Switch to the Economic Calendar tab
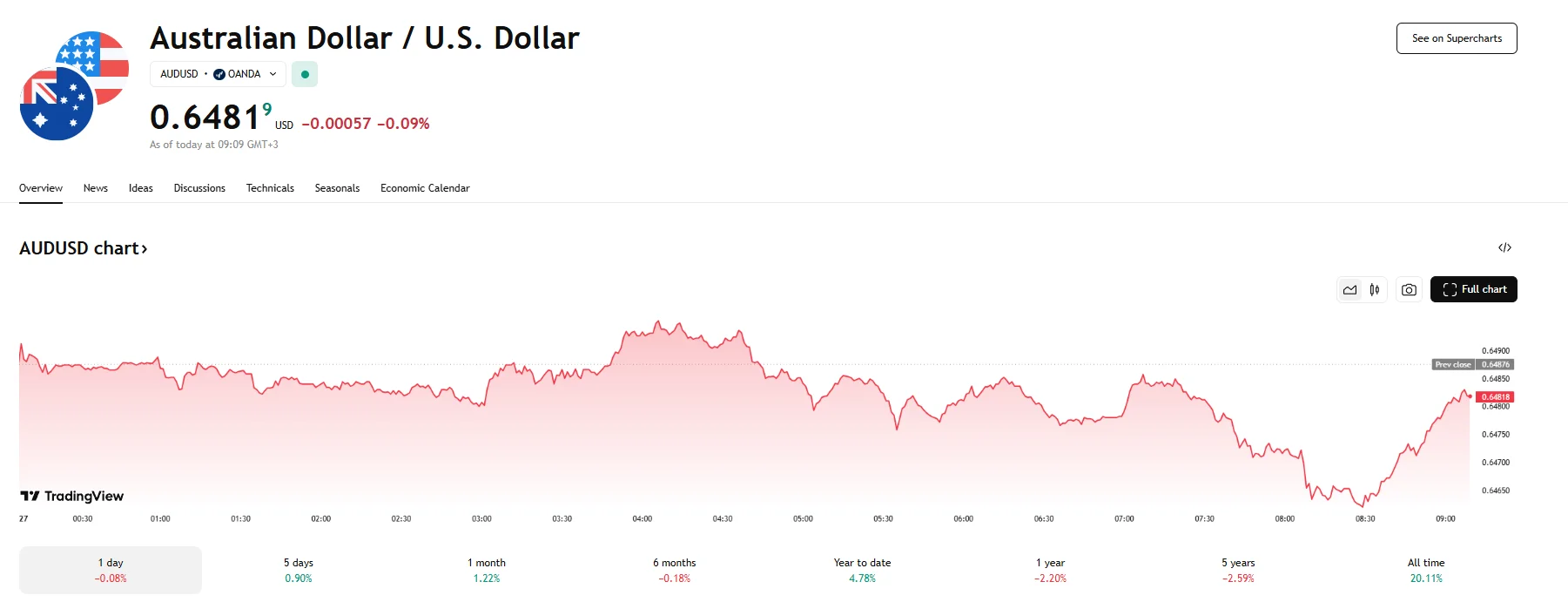 (425, 188)
